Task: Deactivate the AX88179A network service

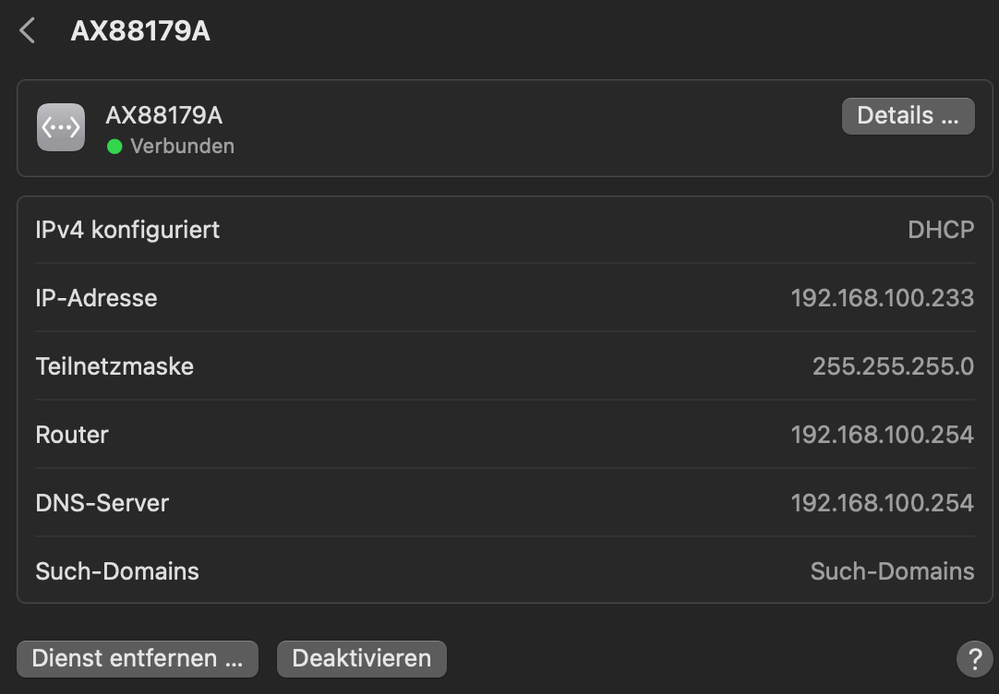Action: tap(361, 658)
